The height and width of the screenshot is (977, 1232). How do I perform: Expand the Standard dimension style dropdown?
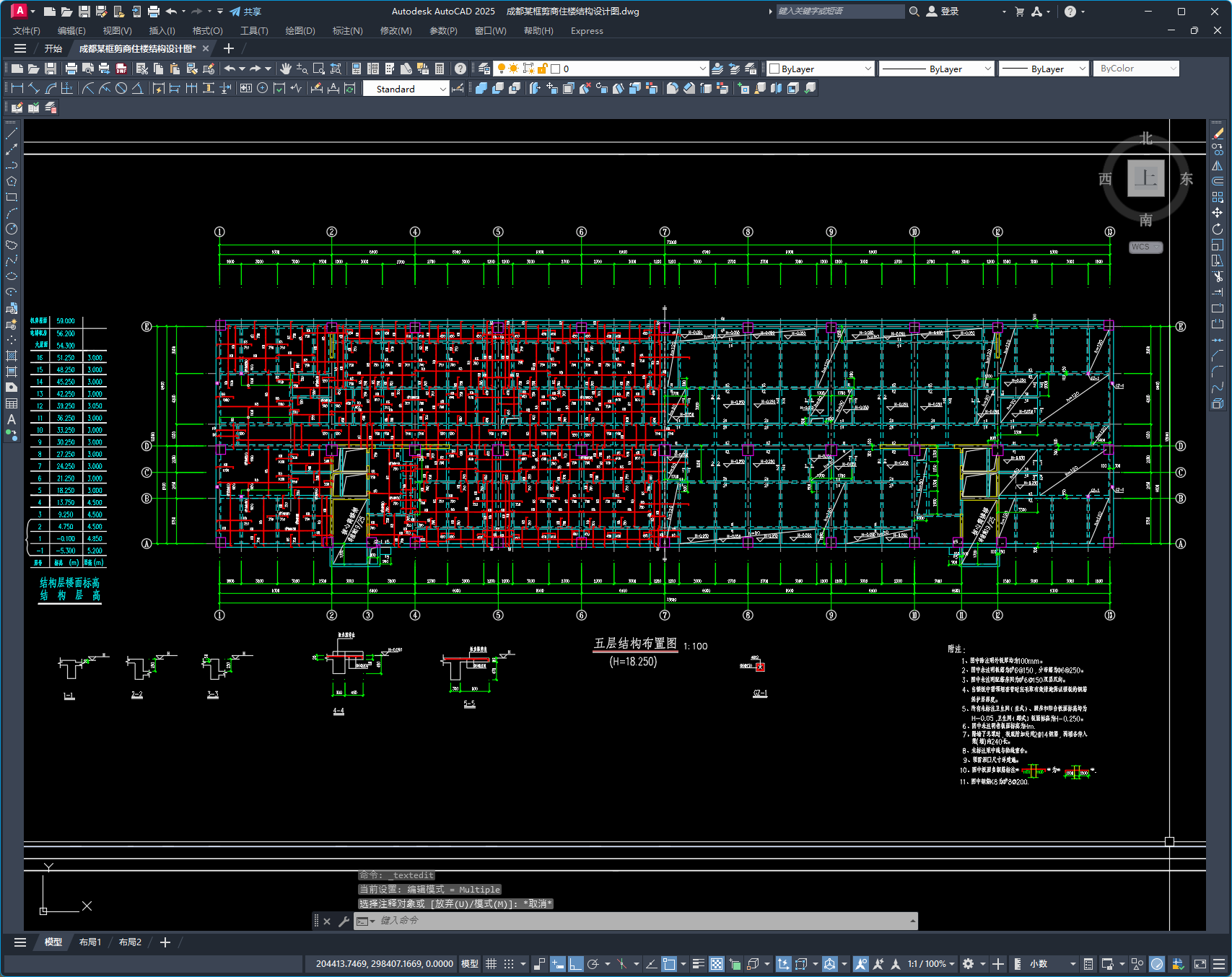[442, 89]
